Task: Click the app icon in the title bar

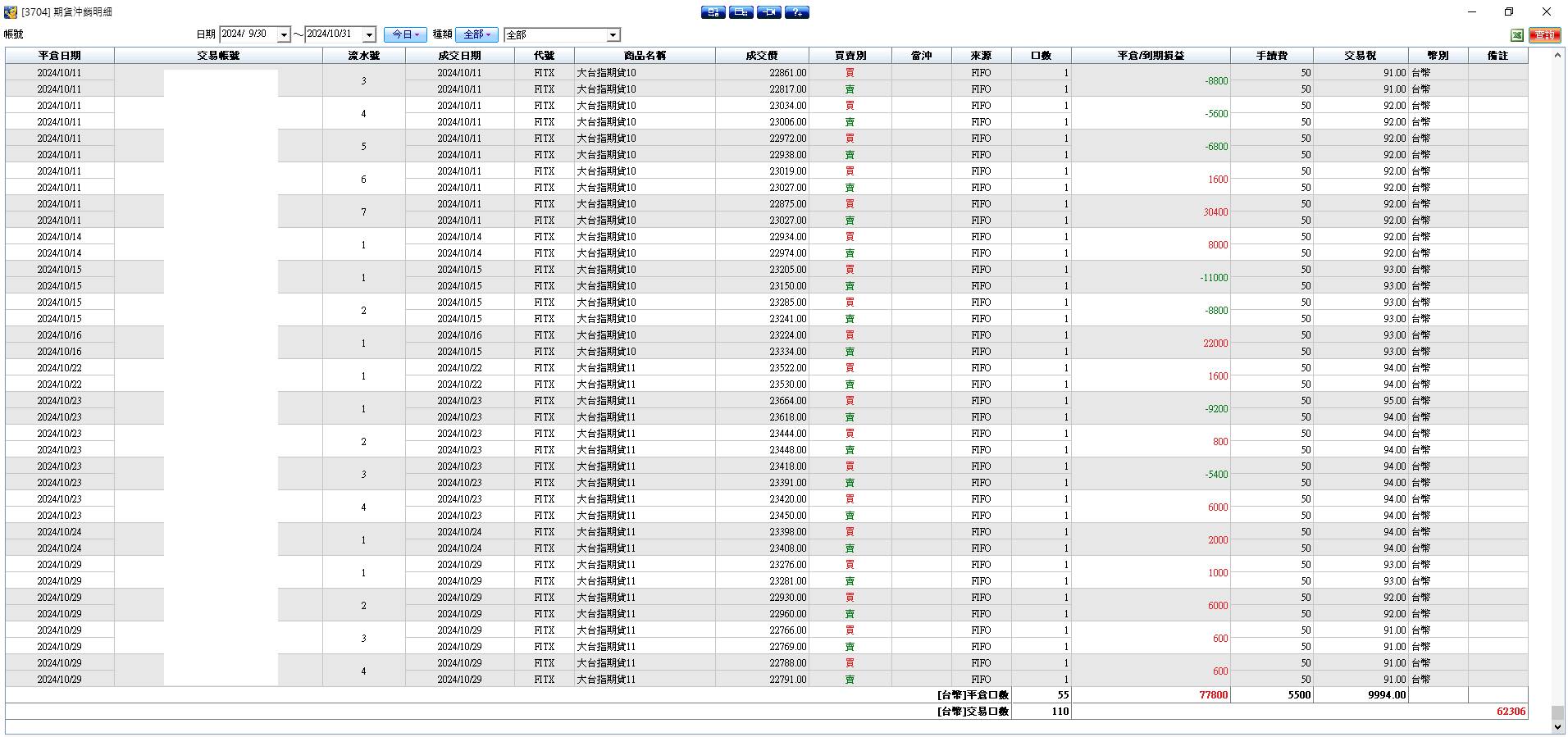Action: 11,12
